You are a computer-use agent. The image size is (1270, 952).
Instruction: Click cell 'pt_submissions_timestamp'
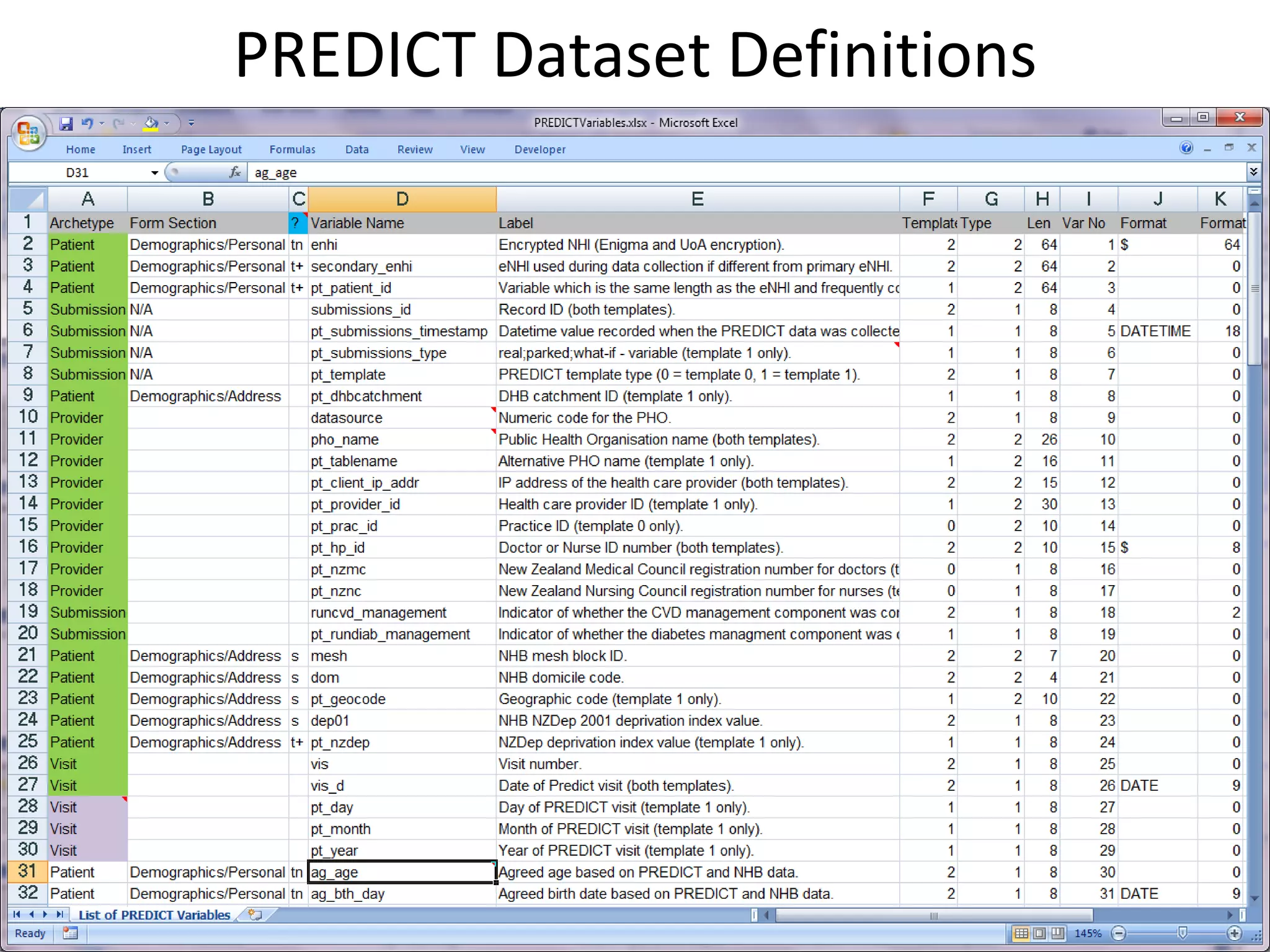[402, 331]
